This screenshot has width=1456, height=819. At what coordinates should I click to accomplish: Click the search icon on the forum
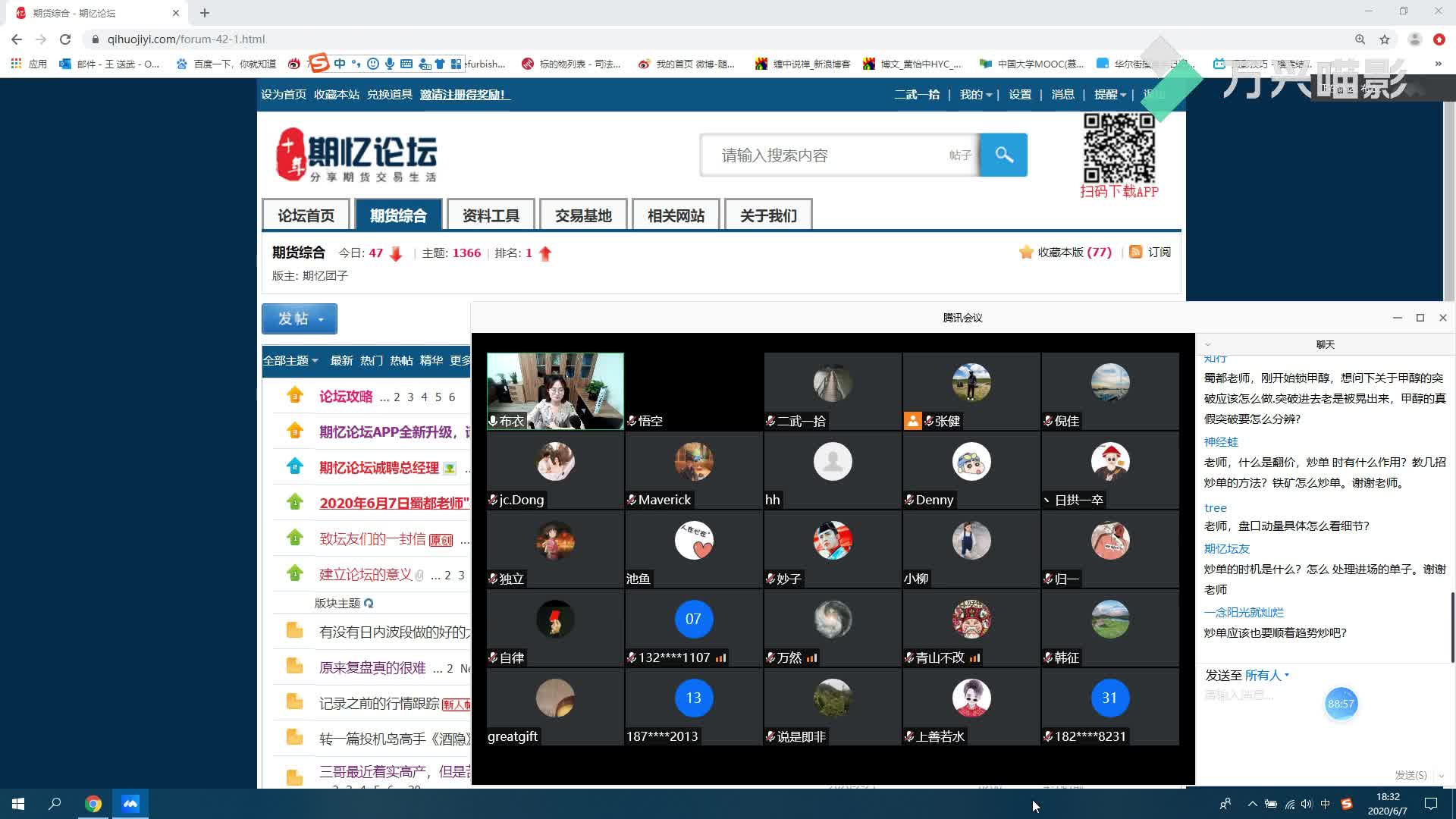1005,155
